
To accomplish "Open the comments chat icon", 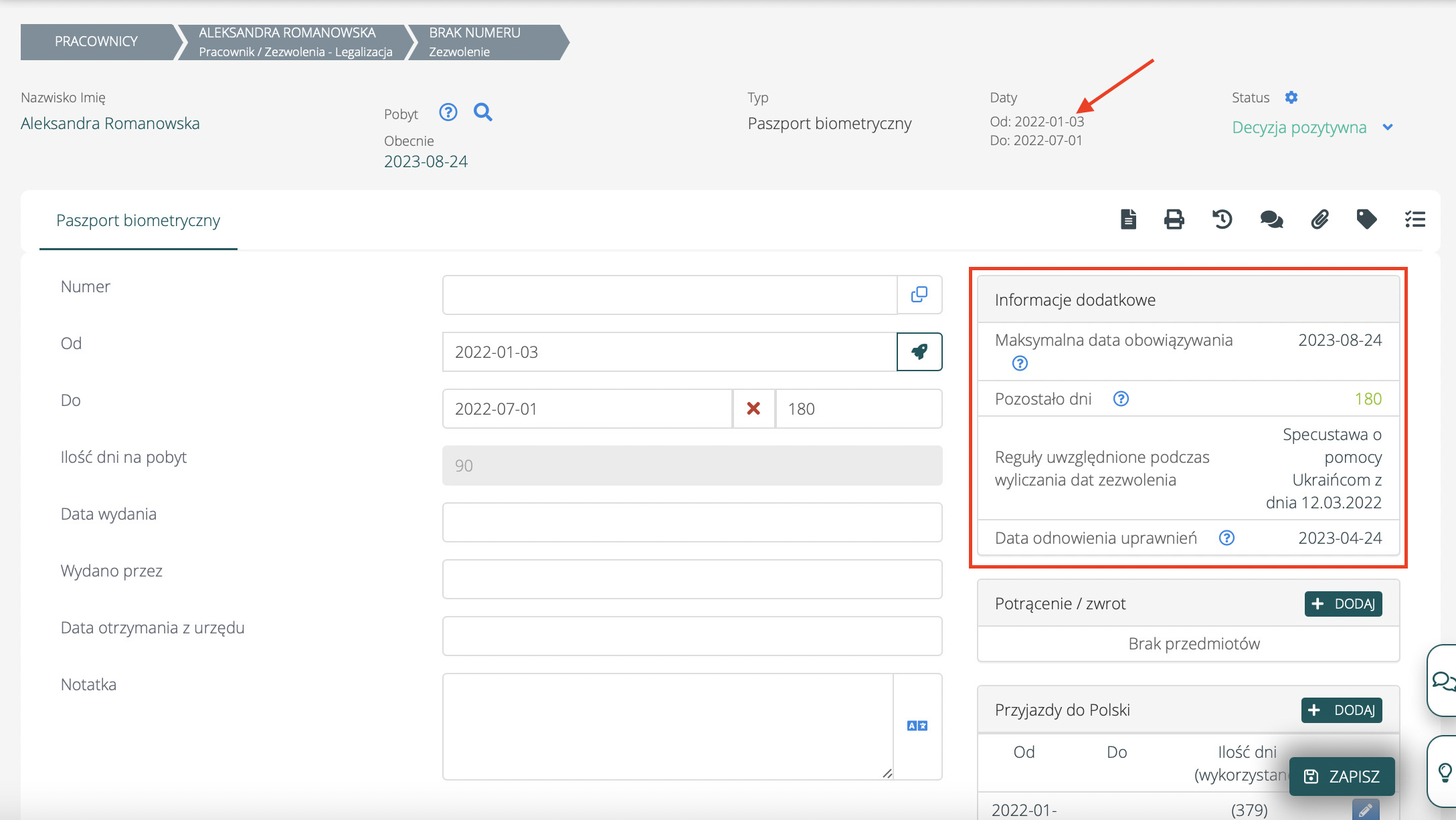I will 1271,219.
